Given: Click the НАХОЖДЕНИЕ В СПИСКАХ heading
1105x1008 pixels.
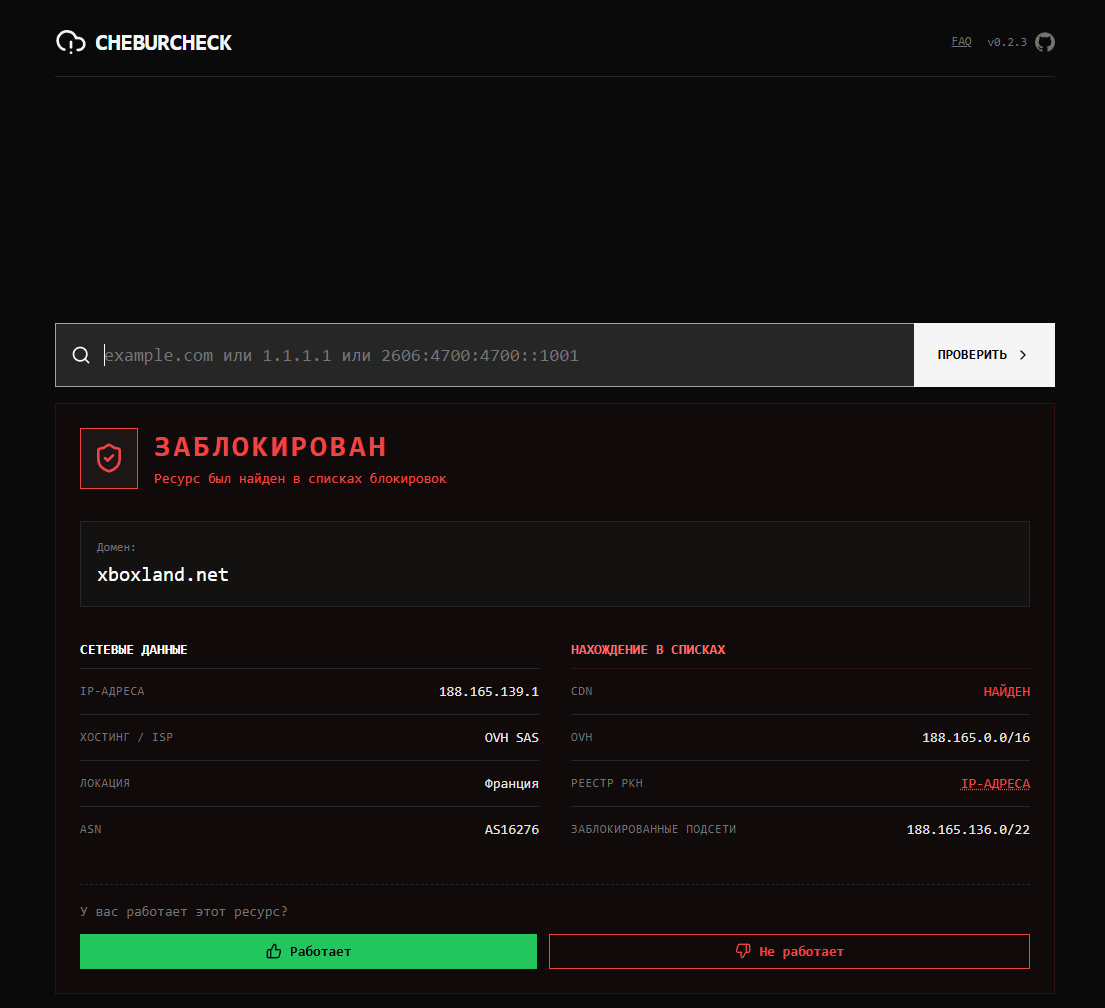Looking at the screenshot, I should (648, 650).
